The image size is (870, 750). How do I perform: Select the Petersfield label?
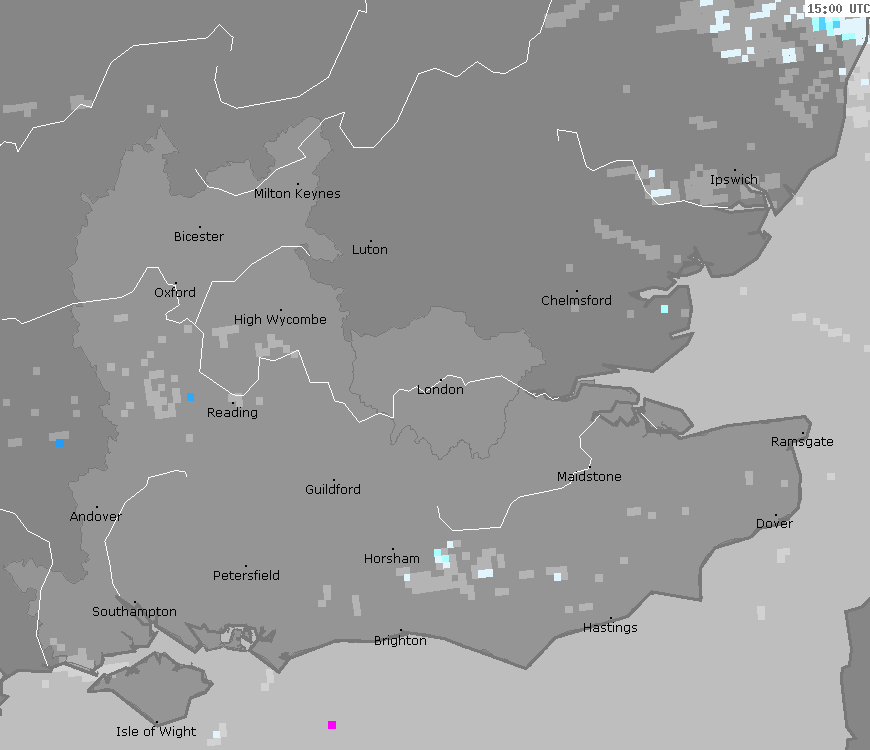(246, 576)
